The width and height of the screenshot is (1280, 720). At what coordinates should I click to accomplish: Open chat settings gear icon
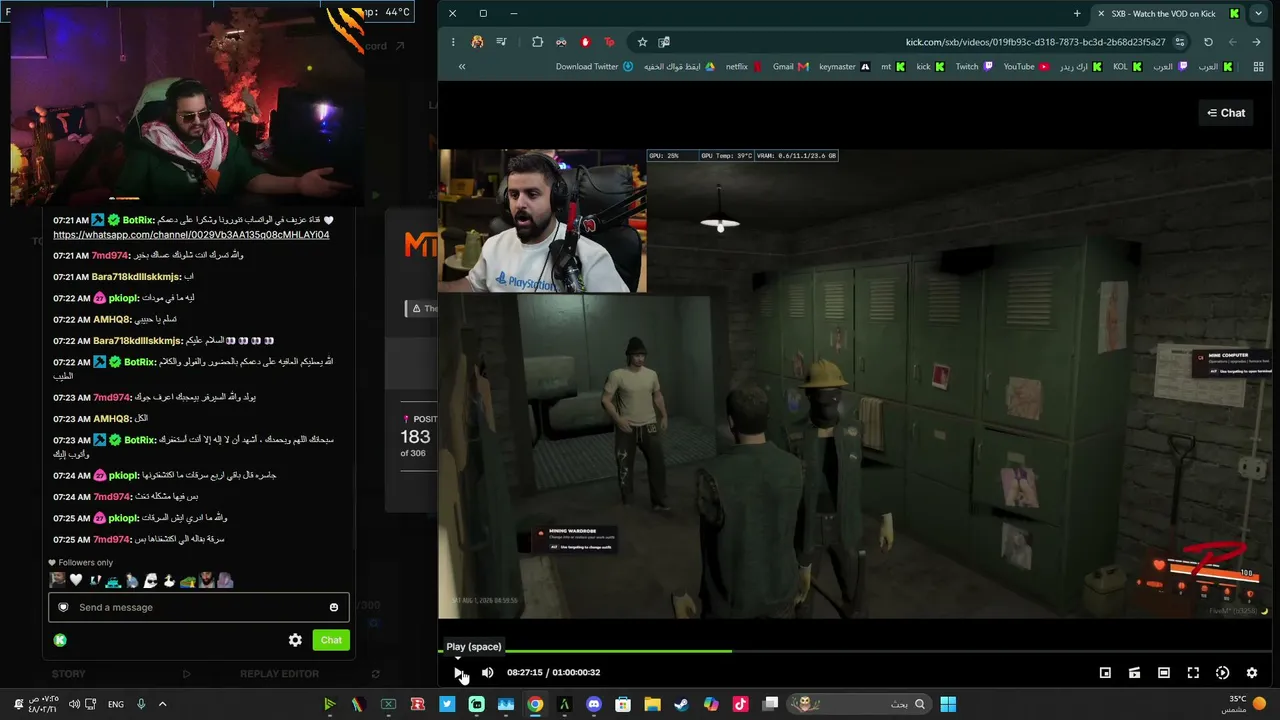pyautogui.click(x=295, y=640)
